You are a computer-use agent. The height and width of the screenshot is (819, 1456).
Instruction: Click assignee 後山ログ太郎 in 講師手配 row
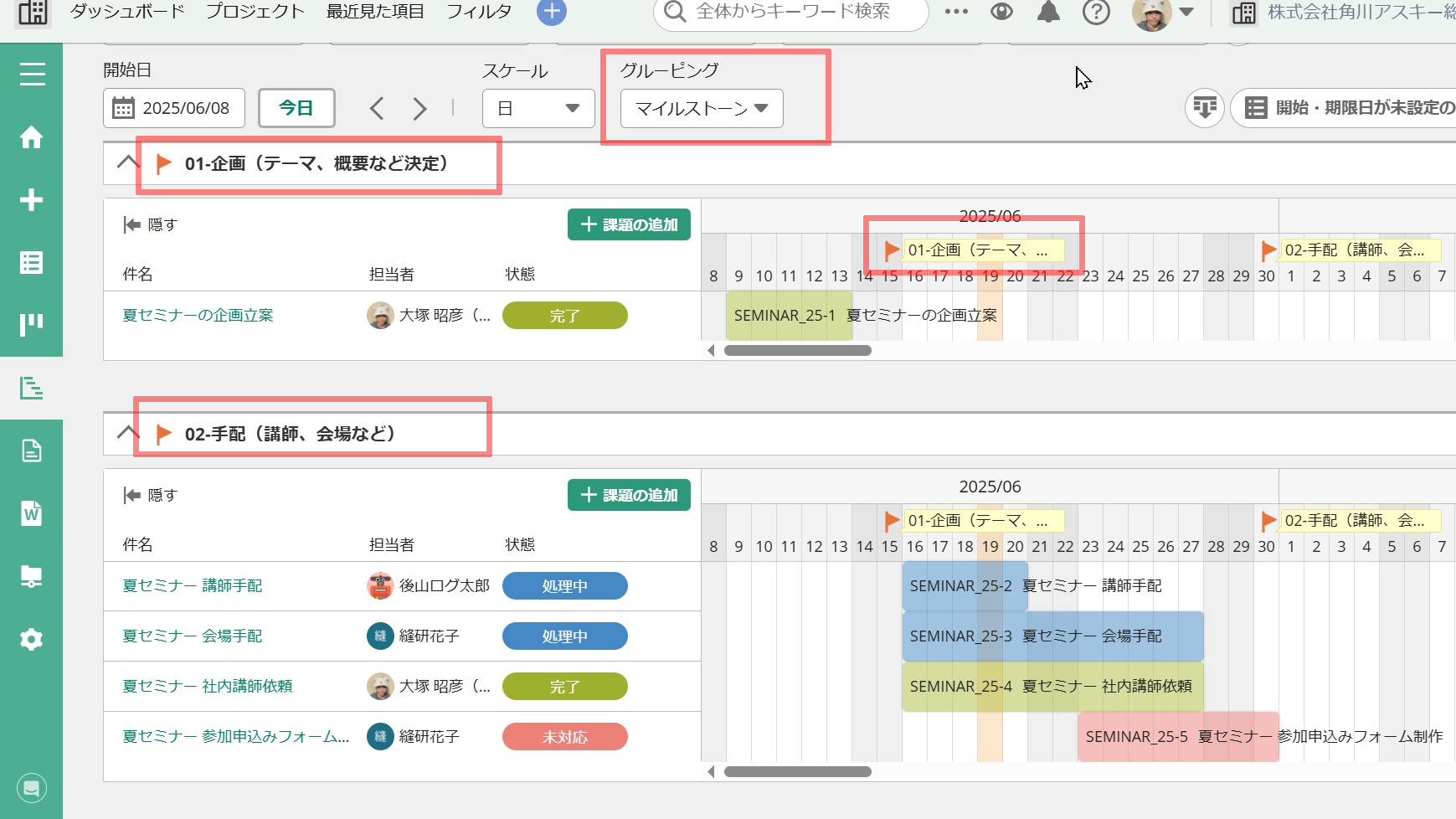click(x=429, y=585)
